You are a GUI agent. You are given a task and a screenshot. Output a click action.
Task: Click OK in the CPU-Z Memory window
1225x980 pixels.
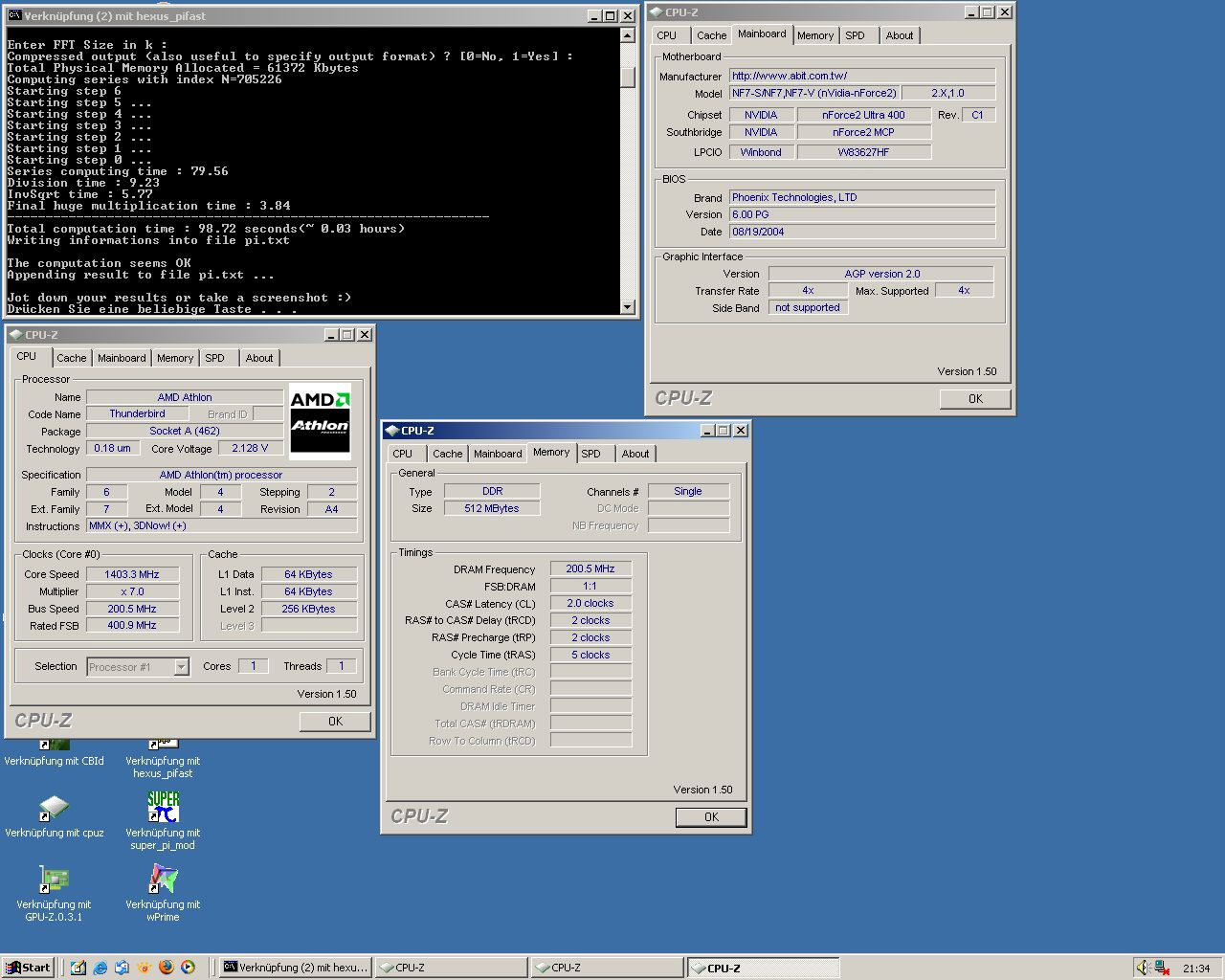tap(711, 817)
